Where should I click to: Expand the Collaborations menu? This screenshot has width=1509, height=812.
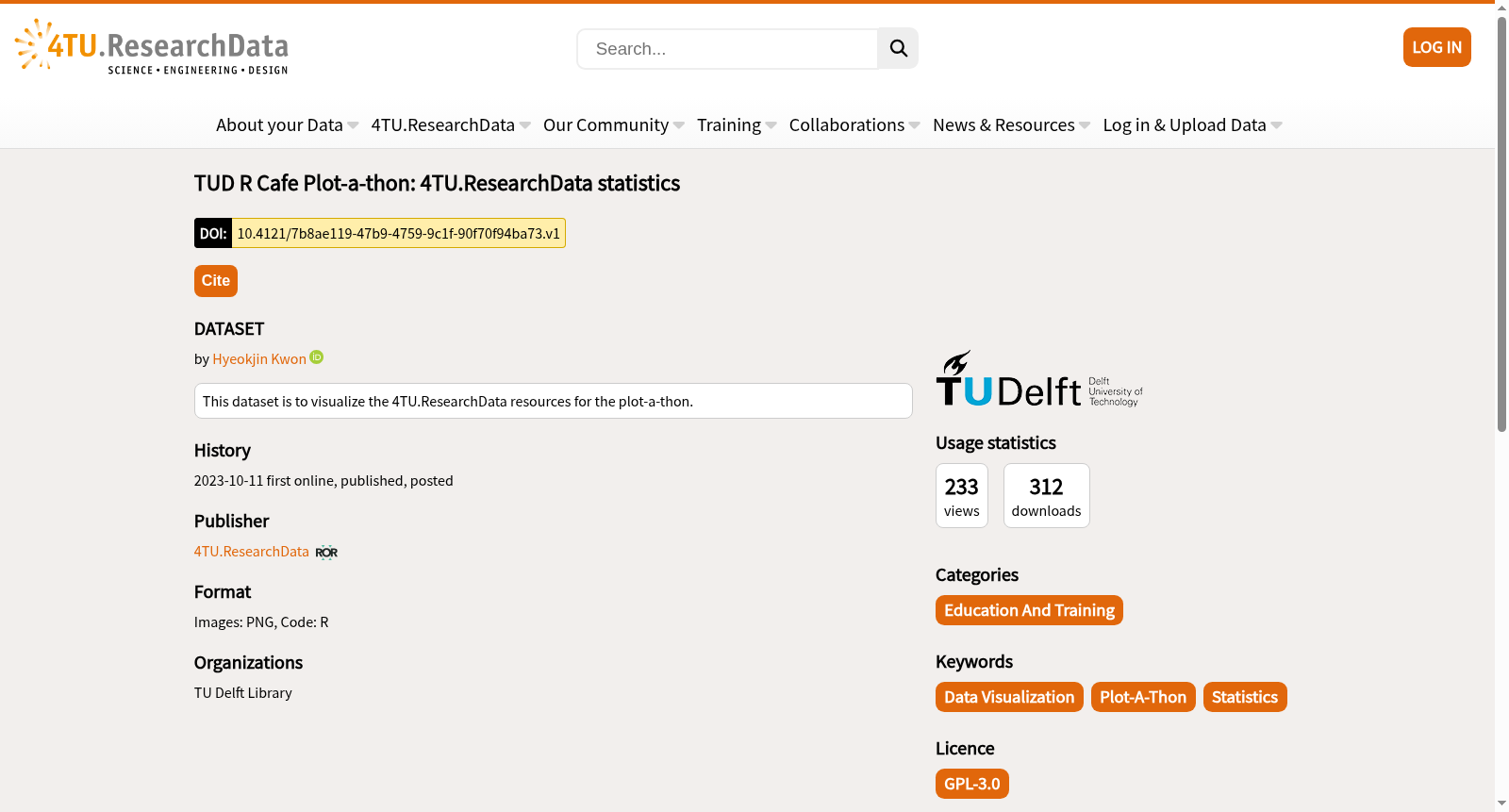pos(854,124)
